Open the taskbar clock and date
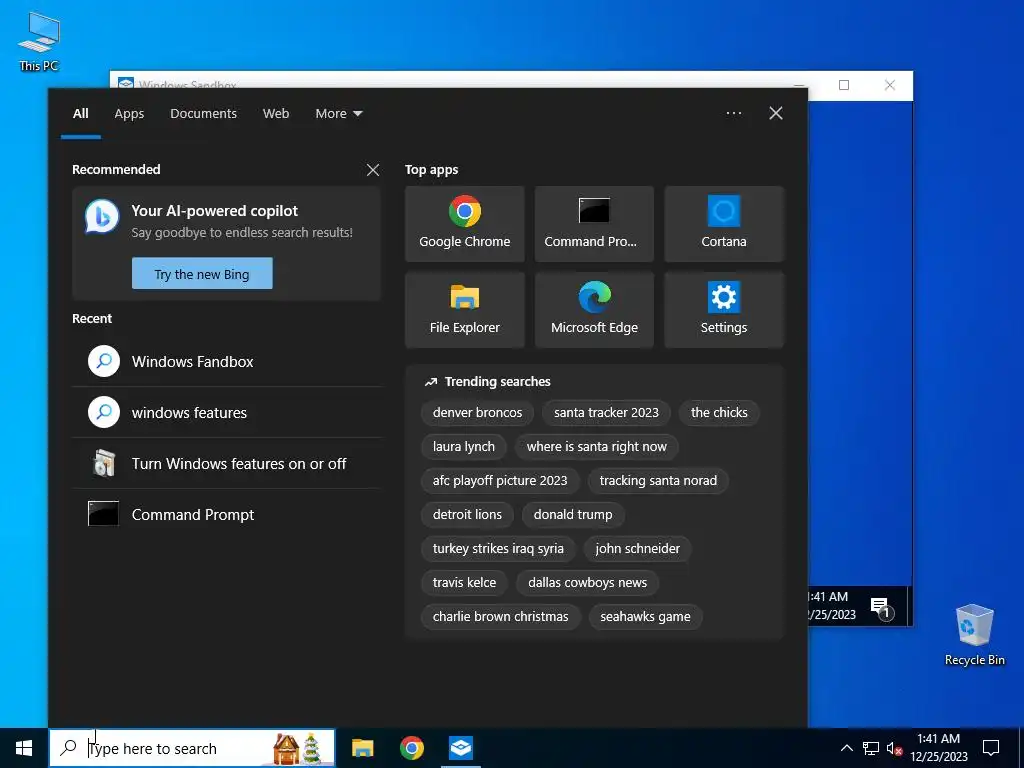This screenshot has height=768, width=1024. point(938,748)
